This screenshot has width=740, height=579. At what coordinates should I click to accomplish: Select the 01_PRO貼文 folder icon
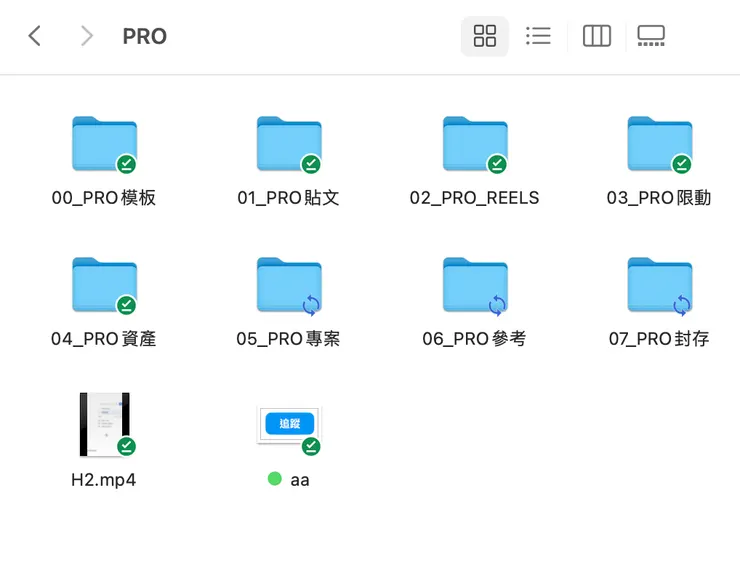coord(289,143)
